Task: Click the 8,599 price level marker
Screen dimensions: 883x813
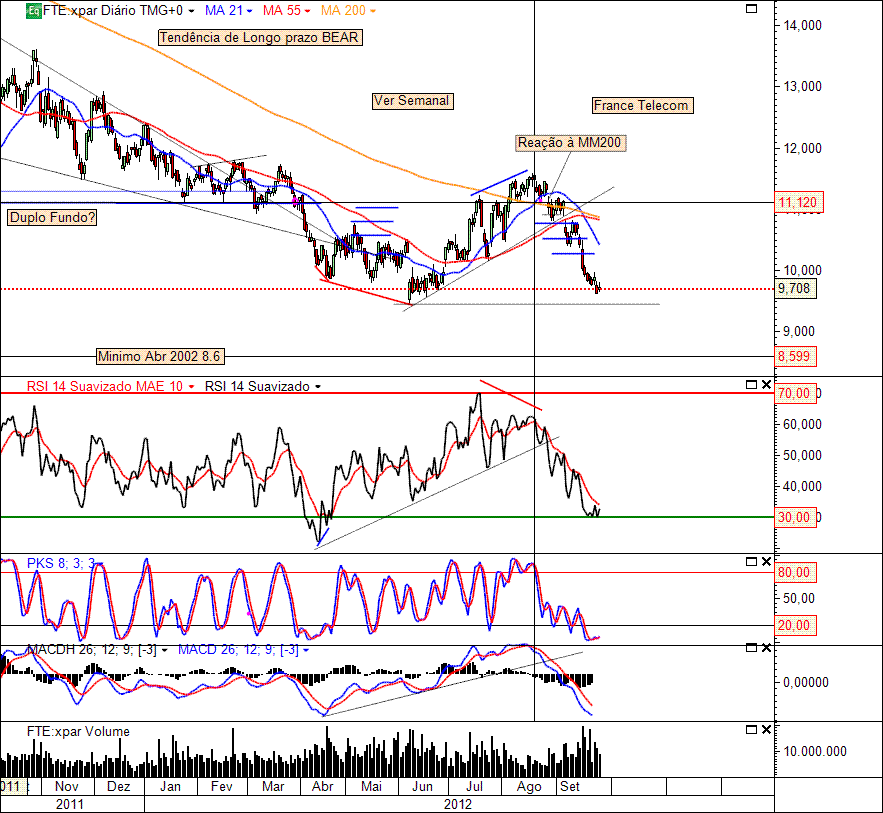Action: (x=796, y=356)
